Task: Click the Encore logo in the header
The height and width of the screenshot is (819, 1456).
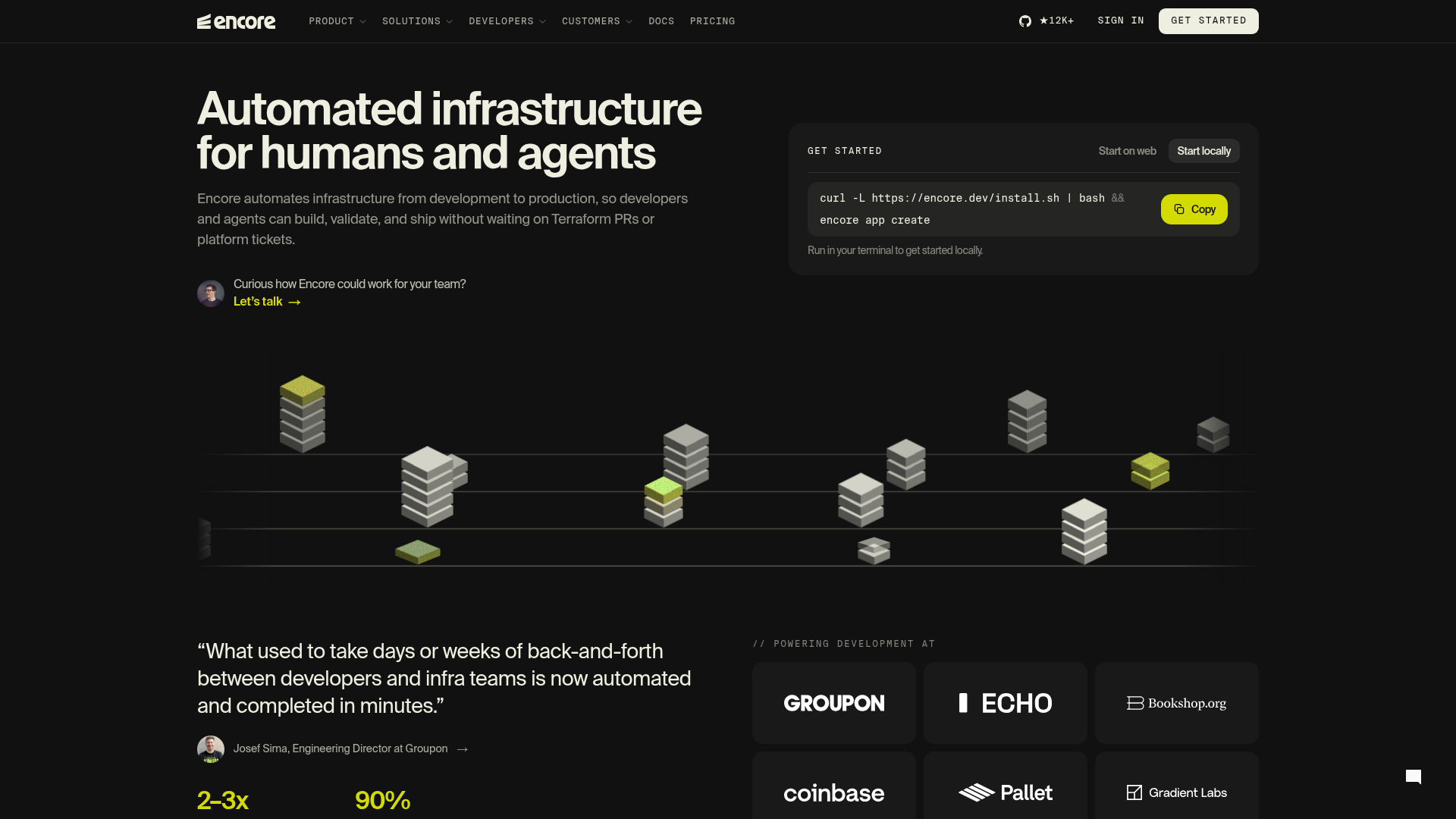Action: tap(236, 21)
